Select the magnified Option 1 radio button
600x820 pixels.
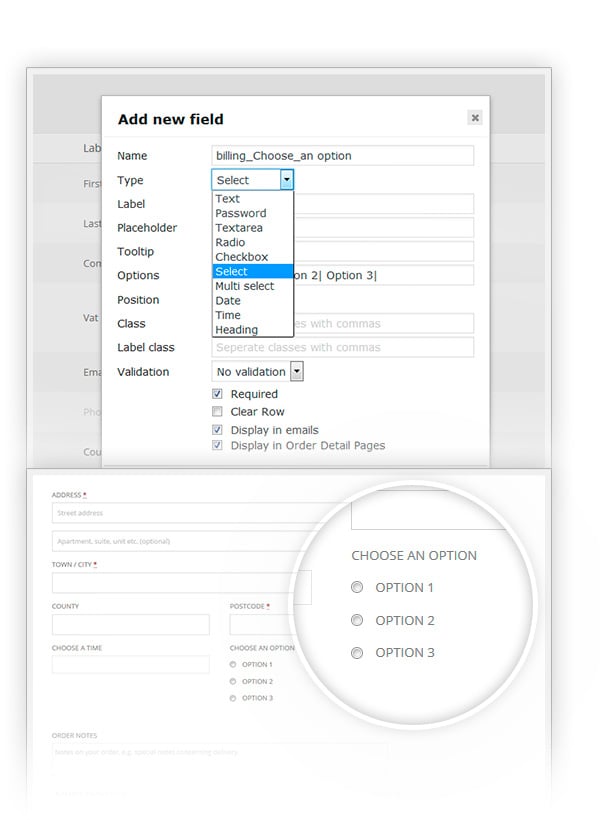[x=357, y=588]
